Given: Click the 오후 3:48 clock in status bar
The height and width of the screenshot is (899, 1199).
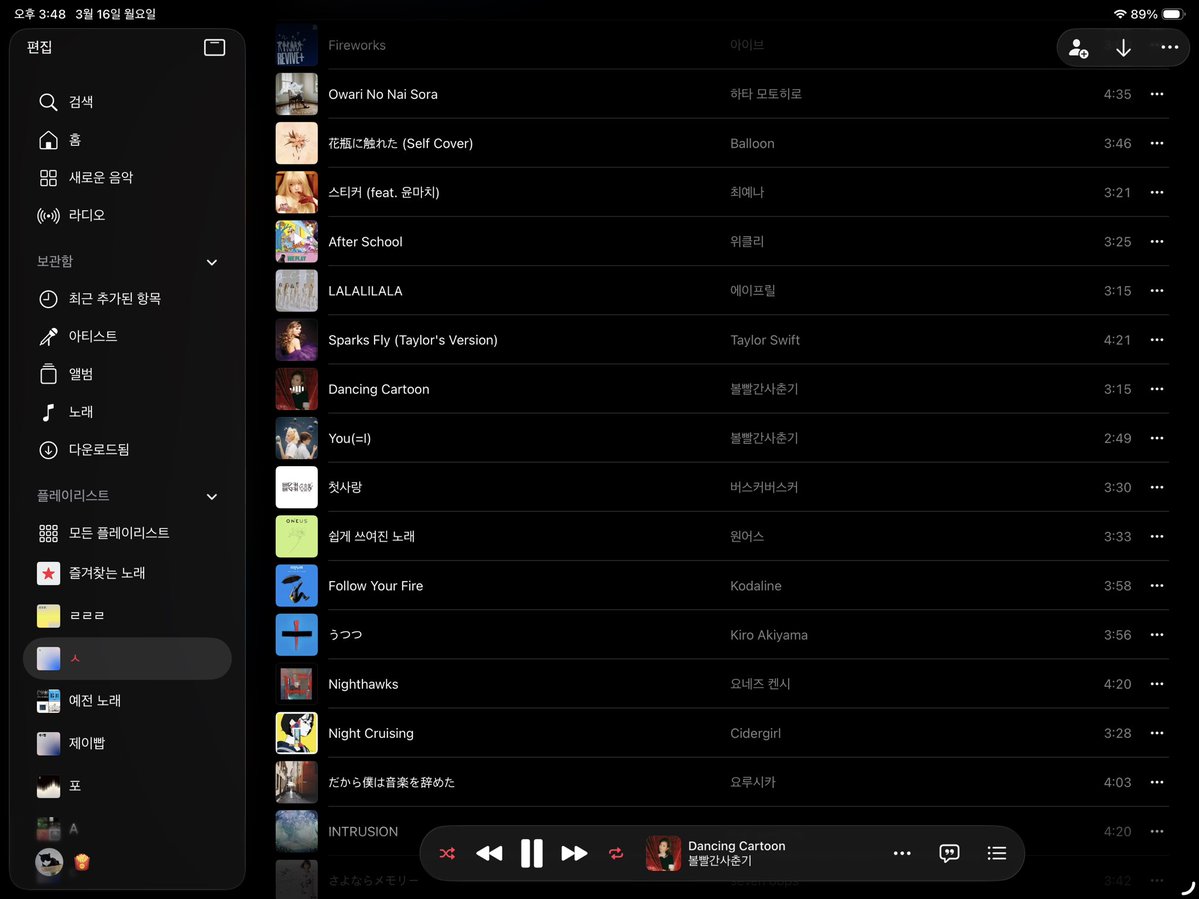Looking at the screenshot, I should 40,14.
